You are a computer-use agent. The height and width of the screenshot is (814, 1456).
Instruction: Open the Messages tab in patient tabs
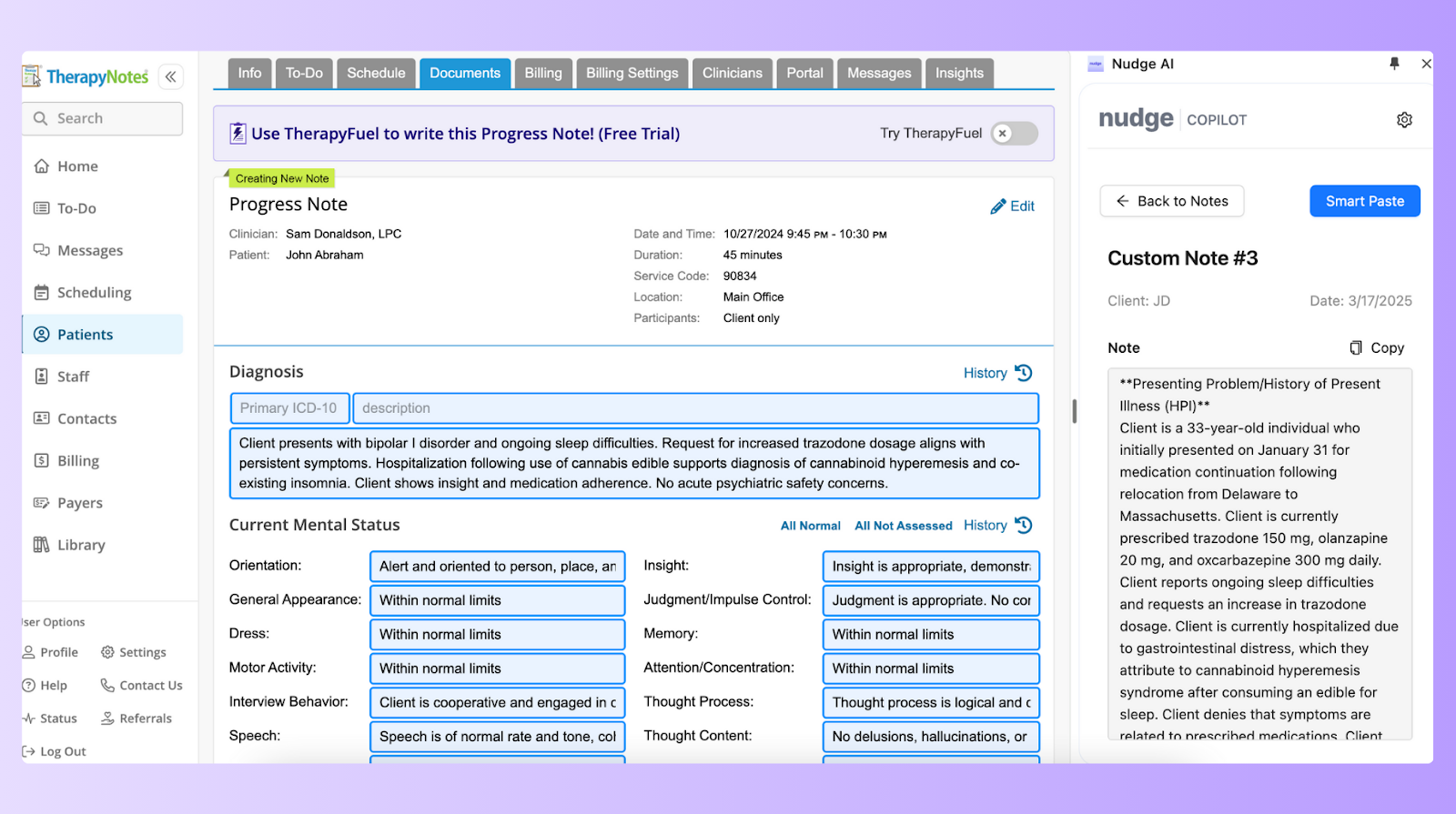(x=879, y=73)
